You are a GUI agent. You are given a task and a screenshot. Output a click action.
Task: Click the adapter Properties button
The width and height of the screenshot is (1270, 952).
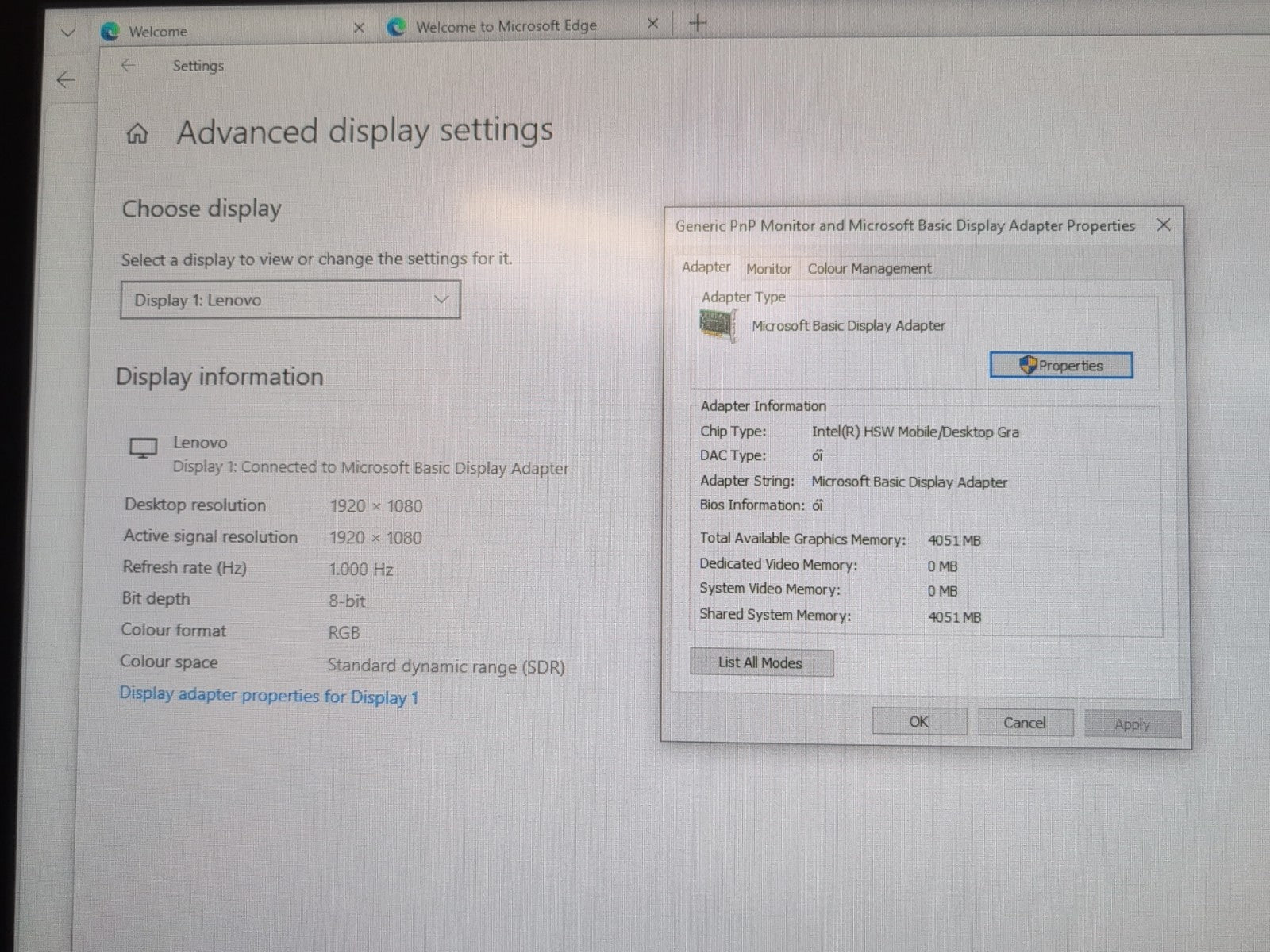pos(1061,366)
